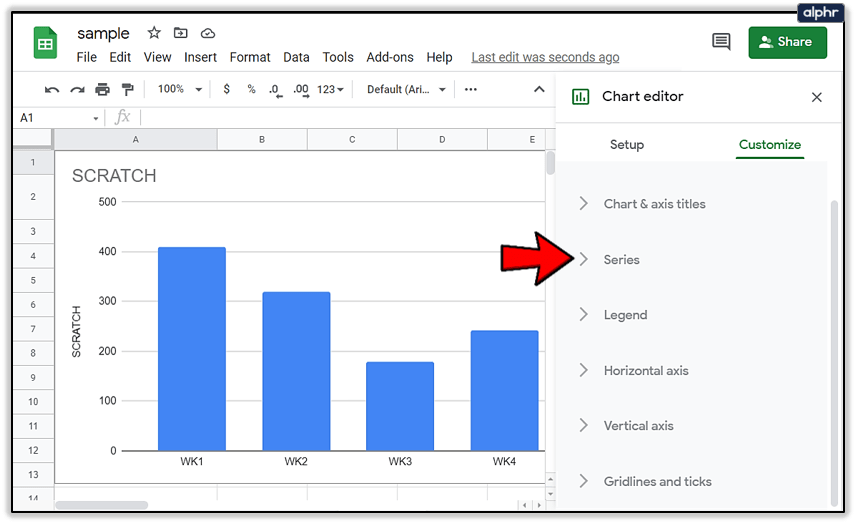Open the Default (Arial) font dropdown
The image size is (856, 524).
(x=406, y=90)
